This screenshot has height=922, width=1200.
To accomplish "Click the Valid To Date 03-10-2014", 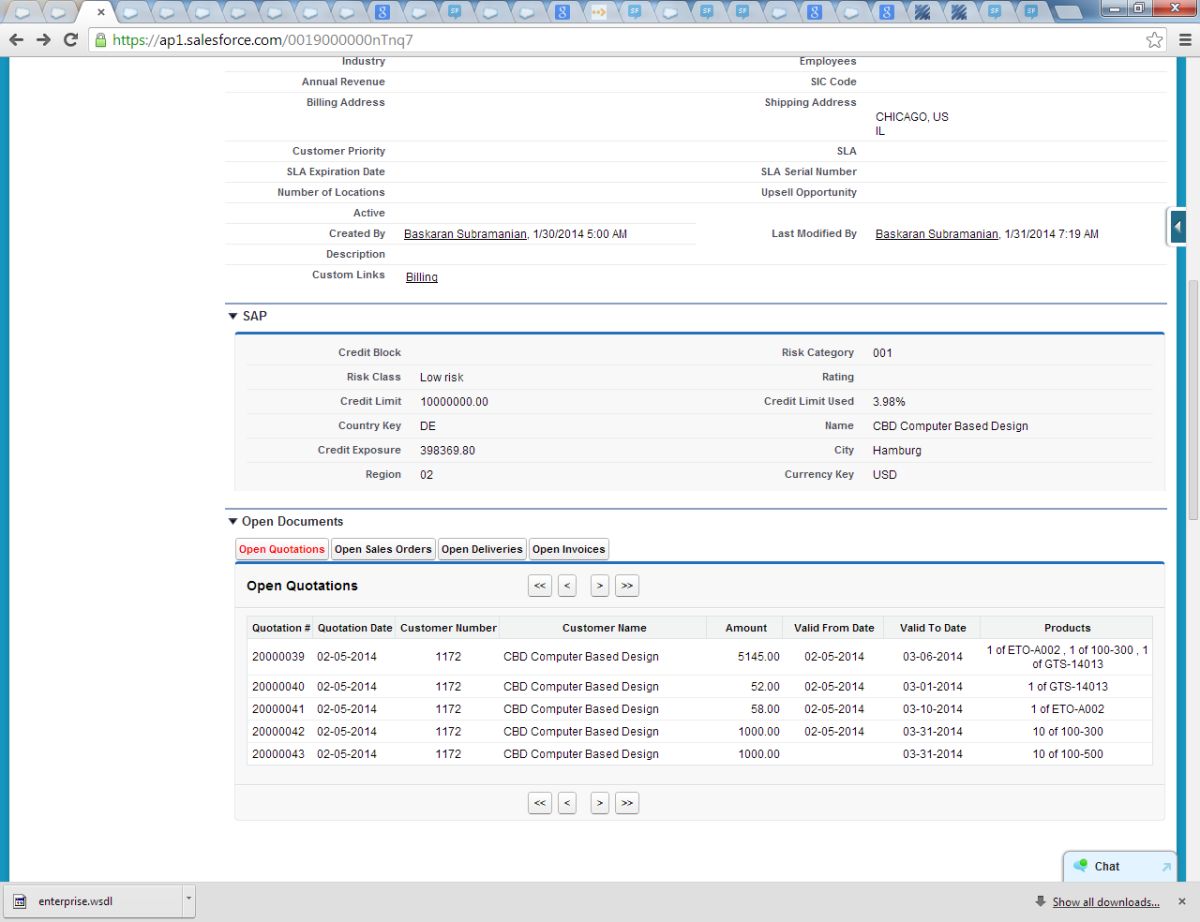I will [x=933, y=709].
